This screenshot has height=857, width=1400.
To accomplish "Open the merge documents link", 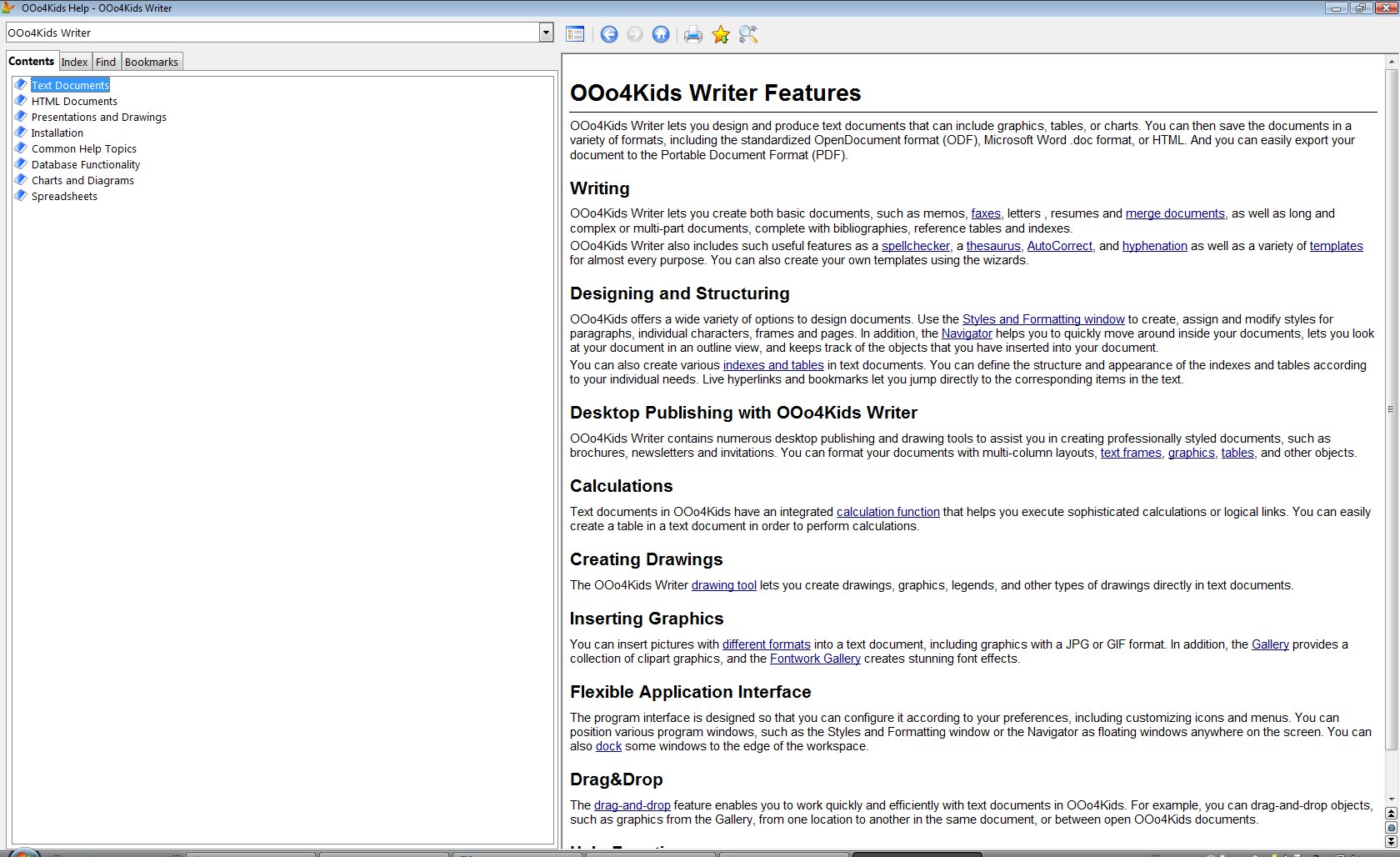I will pyautogui.click(x=1175, y=213).
